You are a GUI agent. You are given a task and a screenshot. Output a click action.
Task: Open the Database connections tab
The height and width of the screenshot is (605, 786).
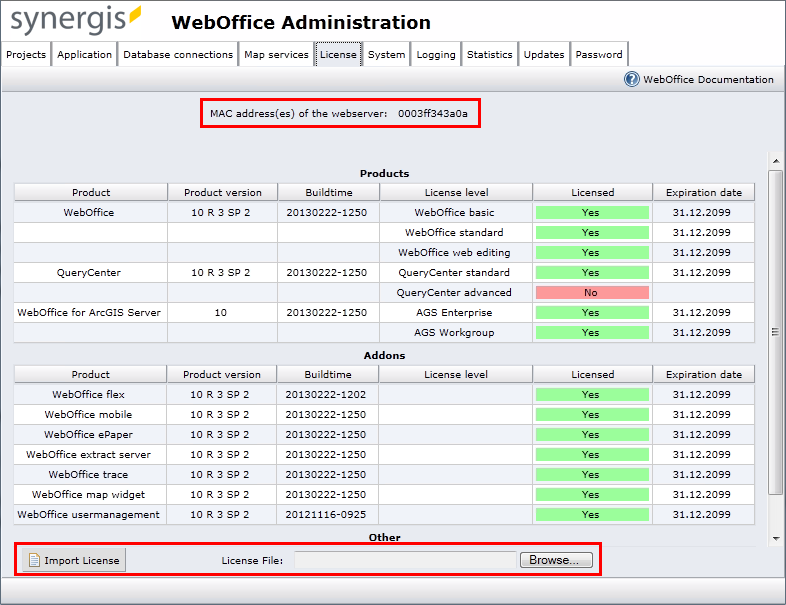click(178, 55)
